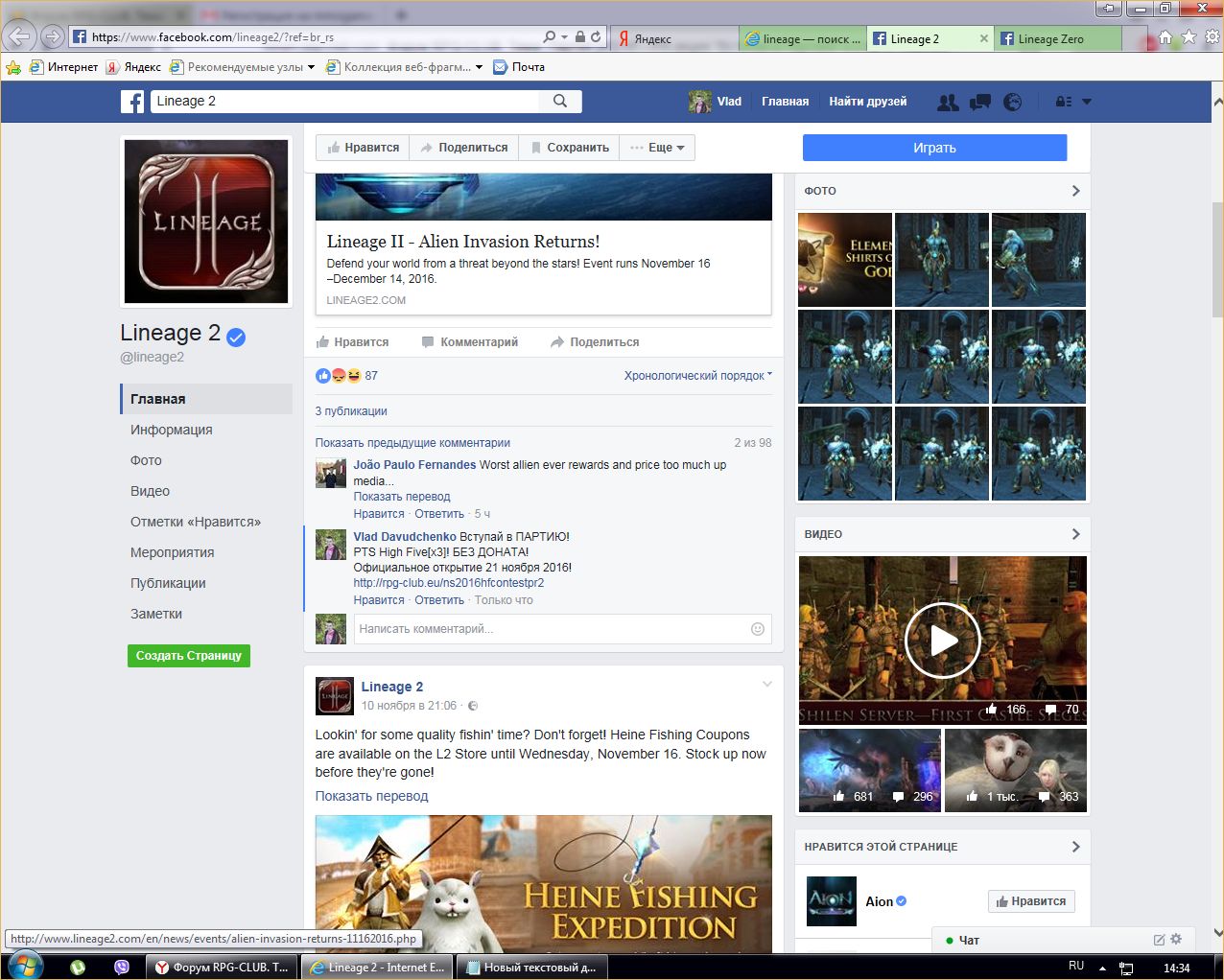Screen dimensions: 1224x980
Task: Open Хронологический порядок sort dropdown
Action: click(697, 376)
